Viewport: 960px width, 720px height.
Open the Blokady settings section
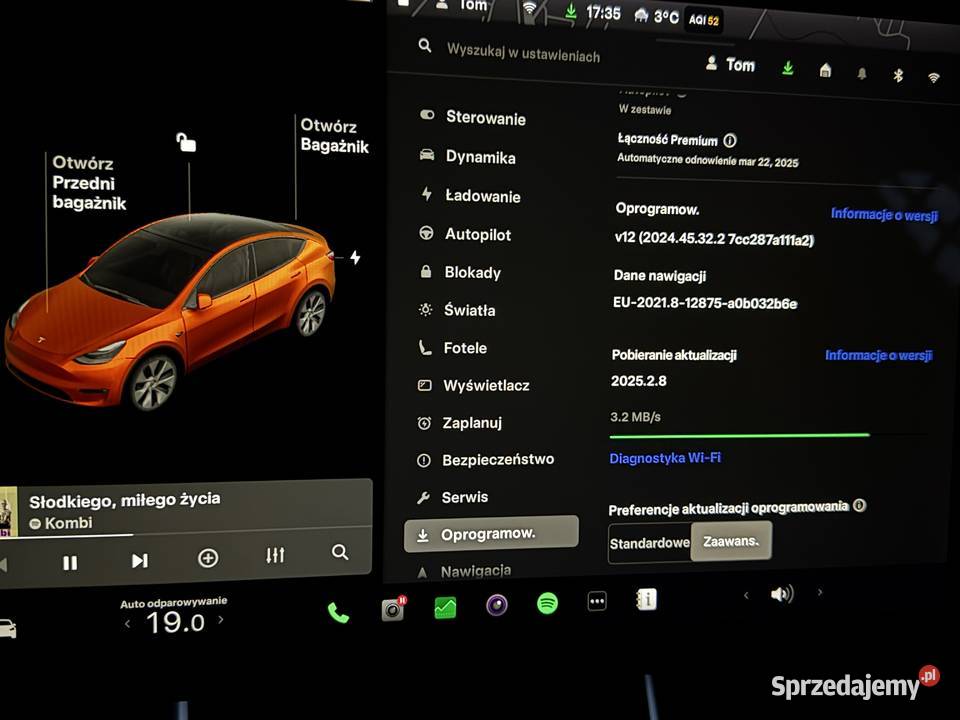(x=460, y=272)
